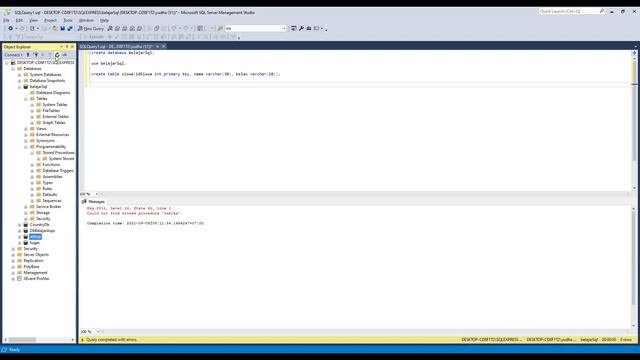Select Synonyms folder

pyautogui.click(x=45, y=141)
